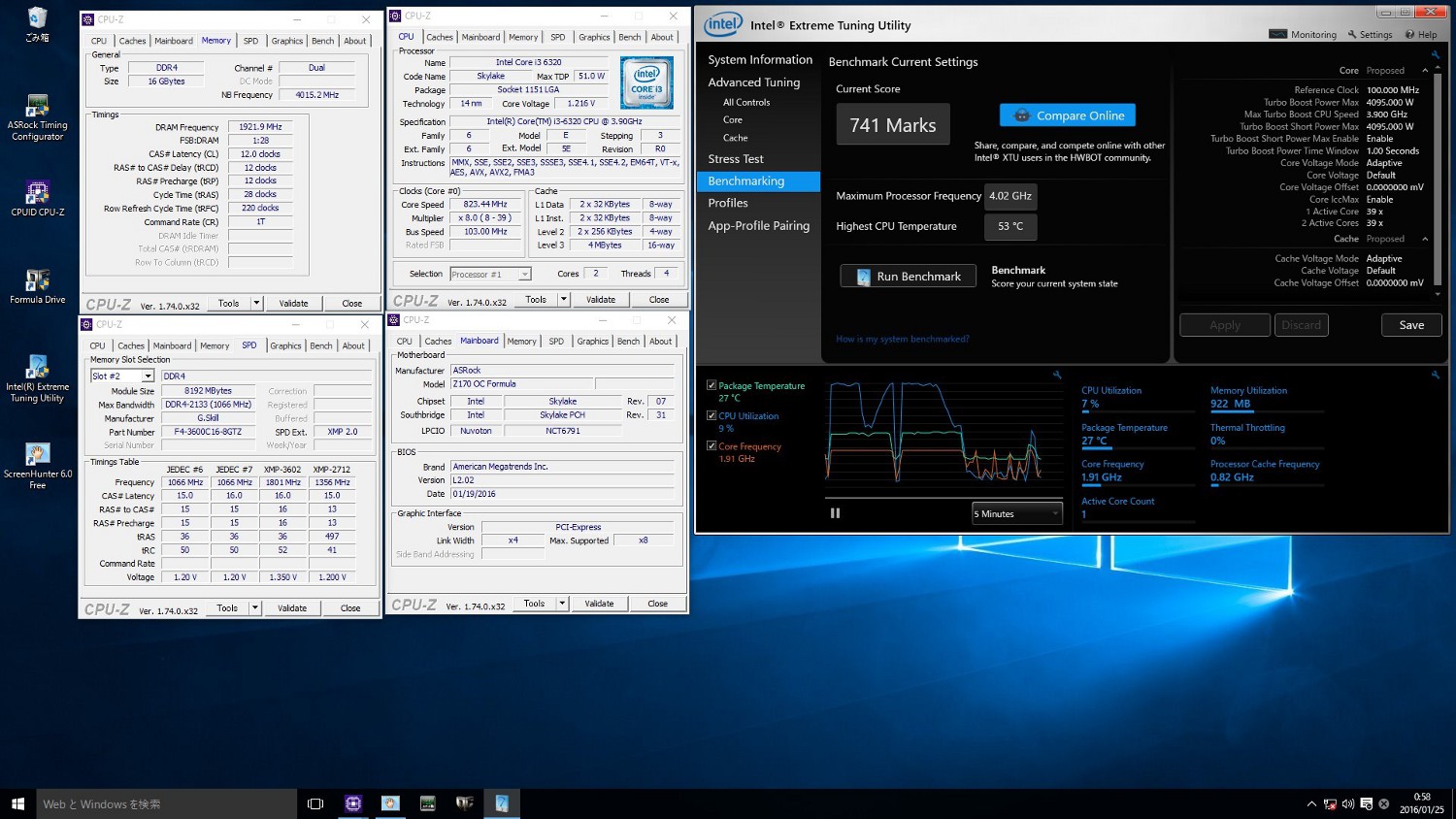Select Benchmarking in XTU sidebar

coord(759,181)
